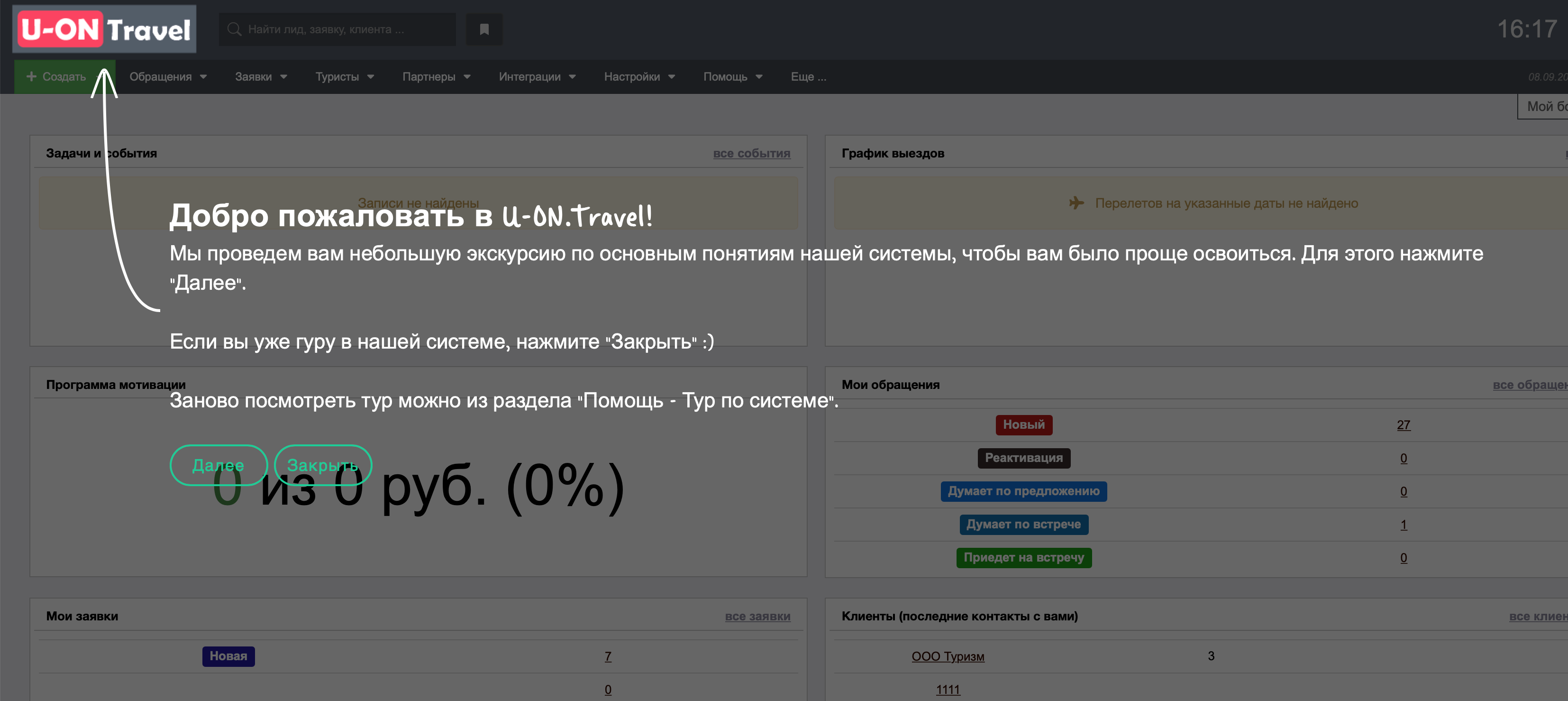Image resolution: width=1568 pixels, height=701 pixels.
Task: Click the Думает по предложению badge
Action: 1023,491
